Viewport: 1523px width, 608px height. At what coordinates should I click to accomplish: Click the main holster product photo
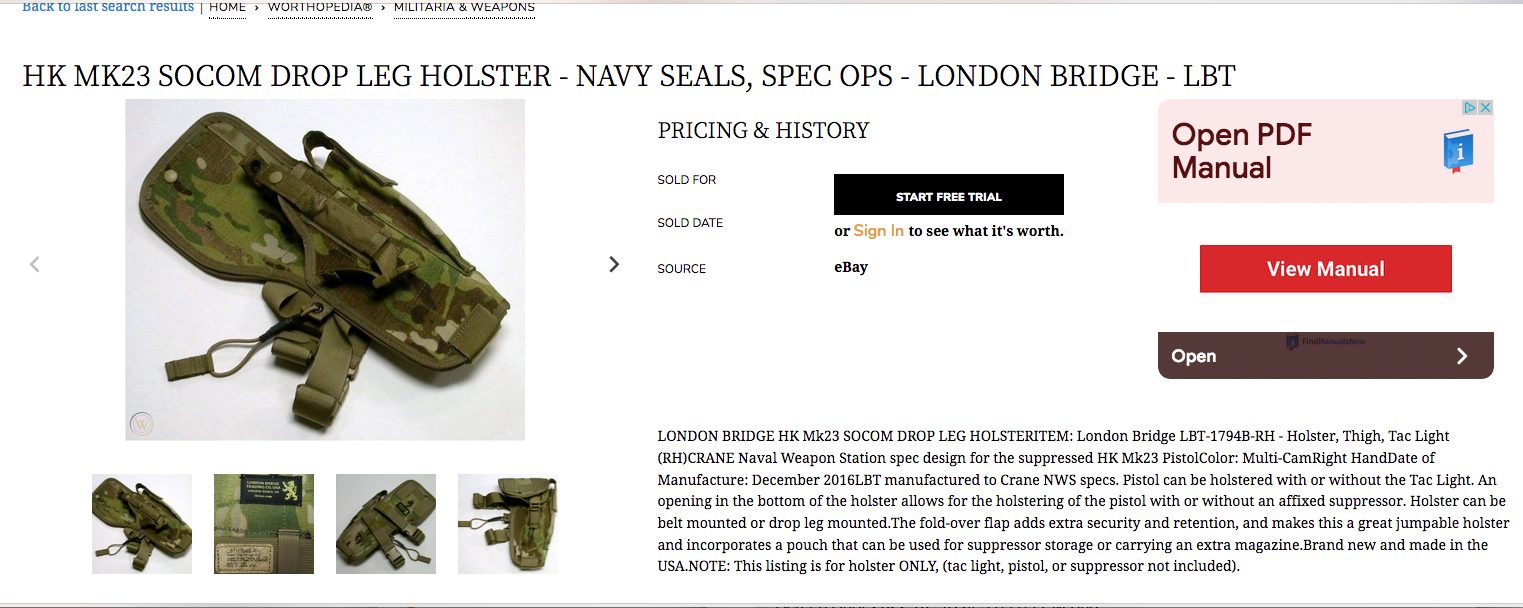coord(325,270)
